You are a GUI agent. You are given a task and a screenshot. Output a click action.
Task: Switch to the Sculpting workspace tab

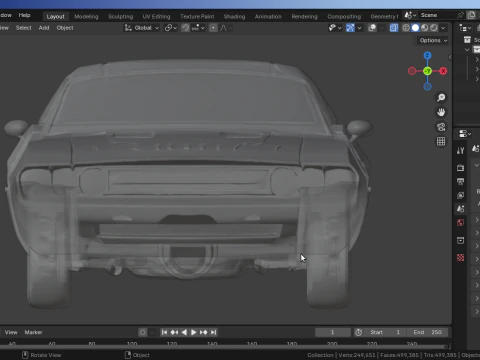[x=121, y=16]
